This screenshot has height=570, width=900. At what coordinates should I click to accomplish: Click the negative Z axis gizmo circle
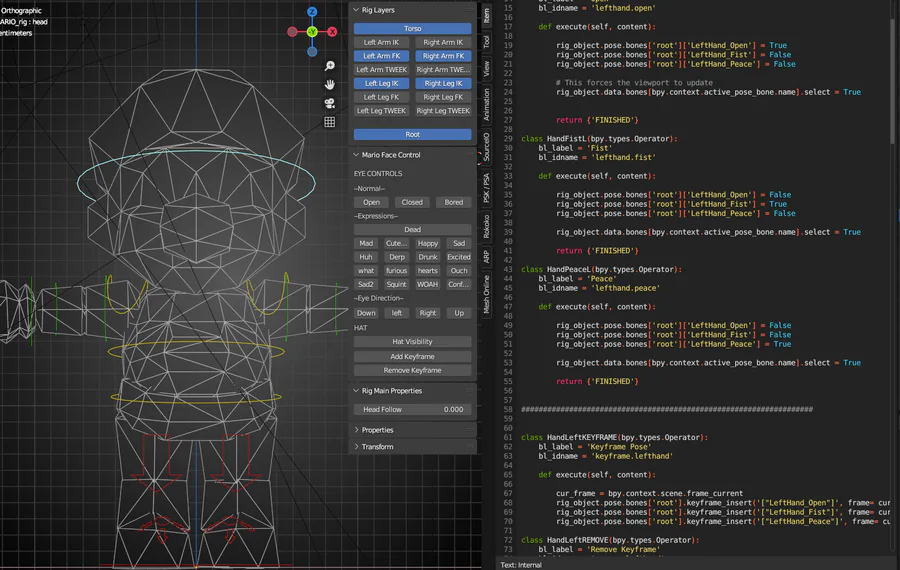[312, 52]
